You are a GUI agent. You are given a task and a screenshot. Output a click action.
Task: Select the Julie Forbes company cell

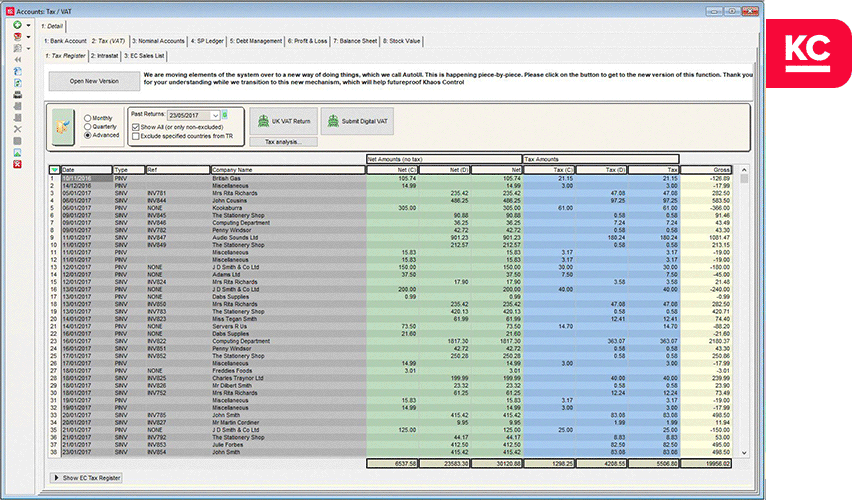[x=288, y=444]
